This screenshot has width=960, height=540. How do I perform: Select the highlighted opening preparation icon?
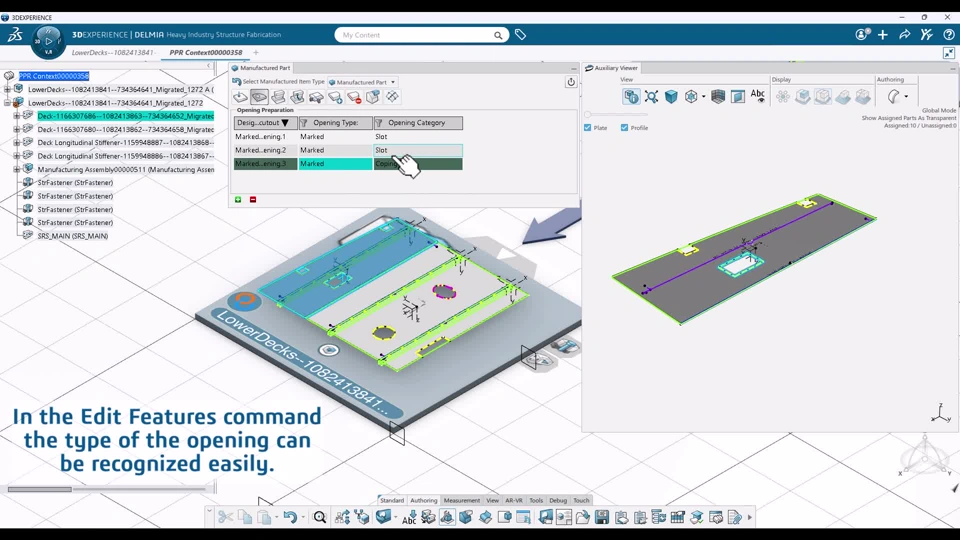pos(259,97)
